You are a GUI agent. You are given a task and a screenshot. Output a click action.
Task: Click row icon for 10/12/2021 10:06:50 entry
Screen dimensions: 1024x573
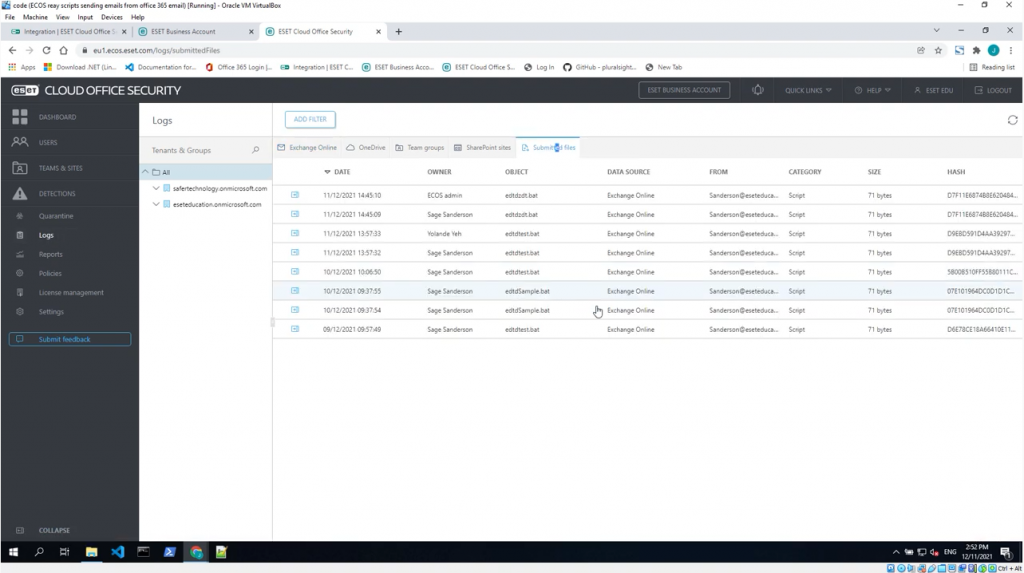295,272
